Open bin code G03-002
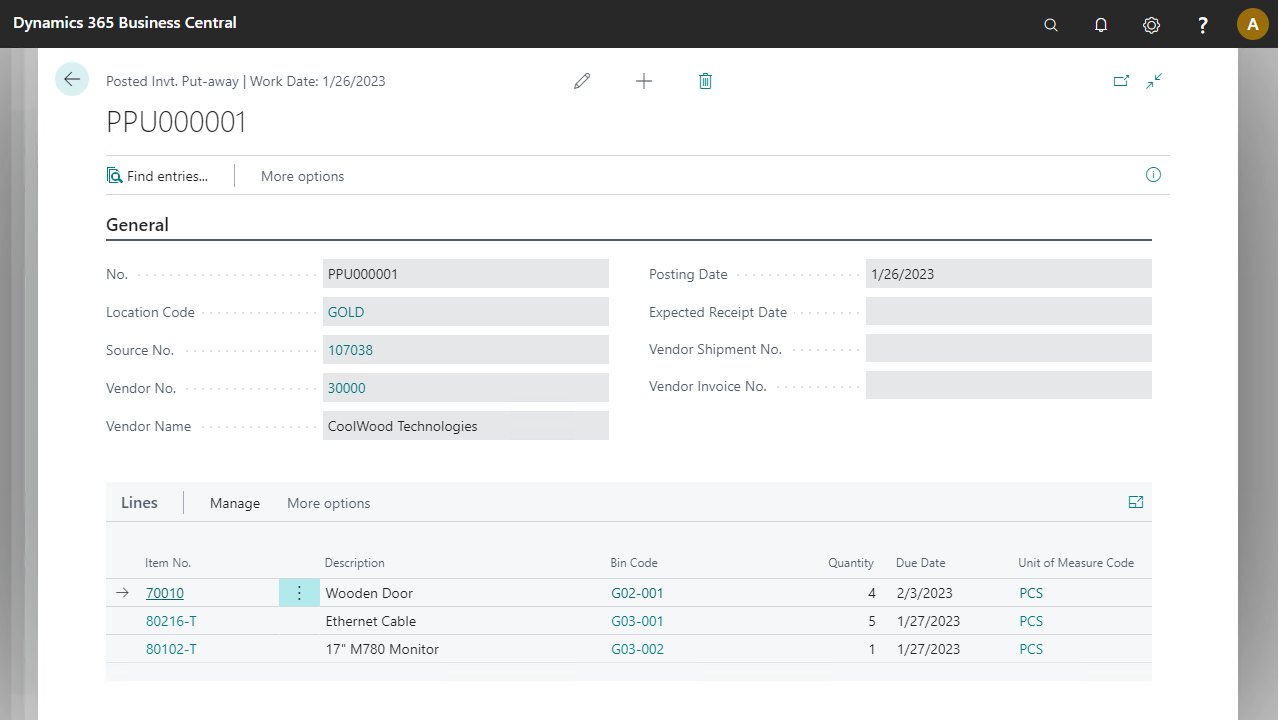1280x720 pixels. click(637, 649)
